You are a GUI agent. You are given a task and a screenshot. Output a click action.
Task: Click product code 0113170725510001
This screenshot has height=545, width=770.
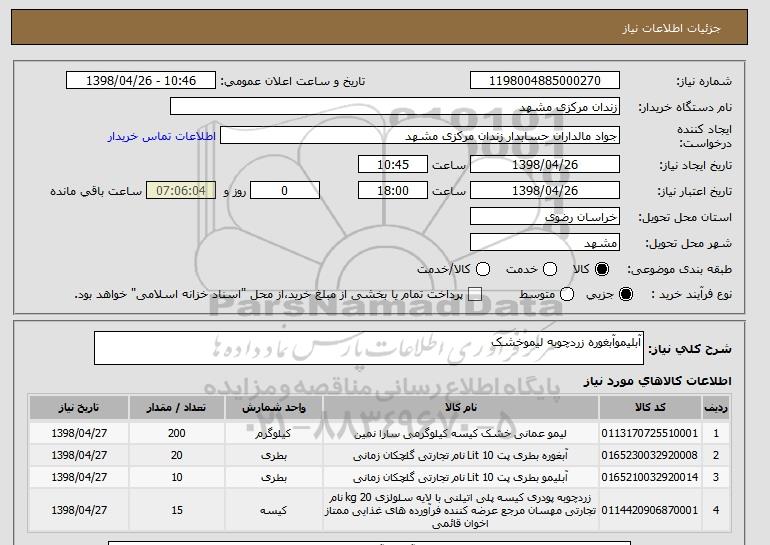pos(650,434)
